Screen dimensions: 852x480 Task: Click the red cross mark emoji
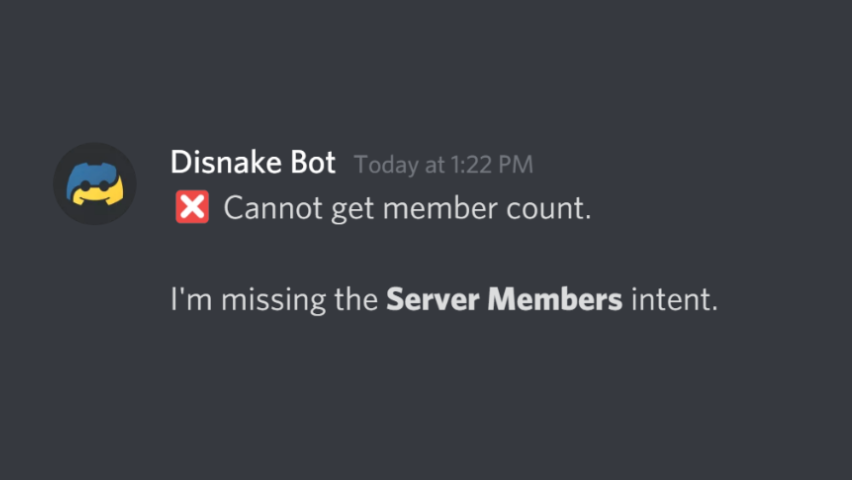(192, 209)
